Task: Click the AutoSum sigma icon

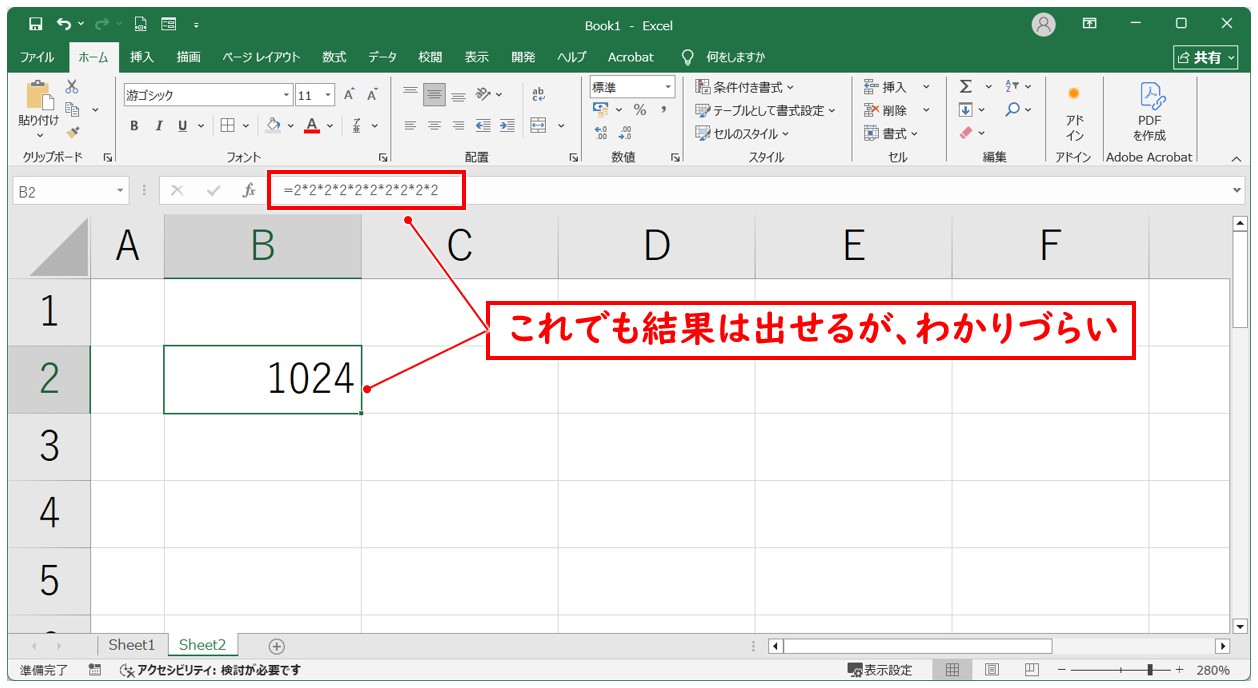Action: tap(966, 87)
